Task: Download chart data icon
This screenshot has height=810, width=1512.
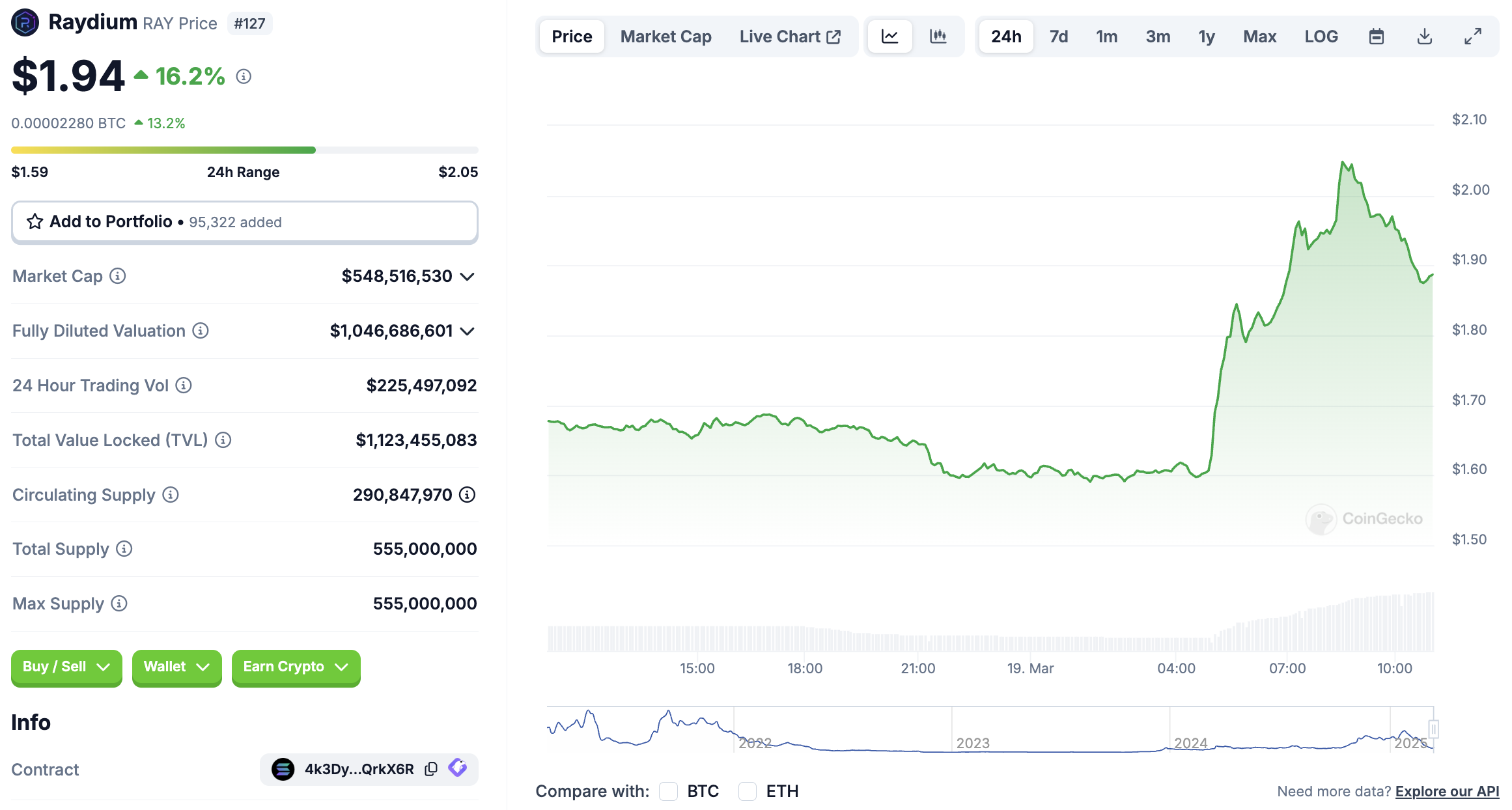Action: 1424,36
